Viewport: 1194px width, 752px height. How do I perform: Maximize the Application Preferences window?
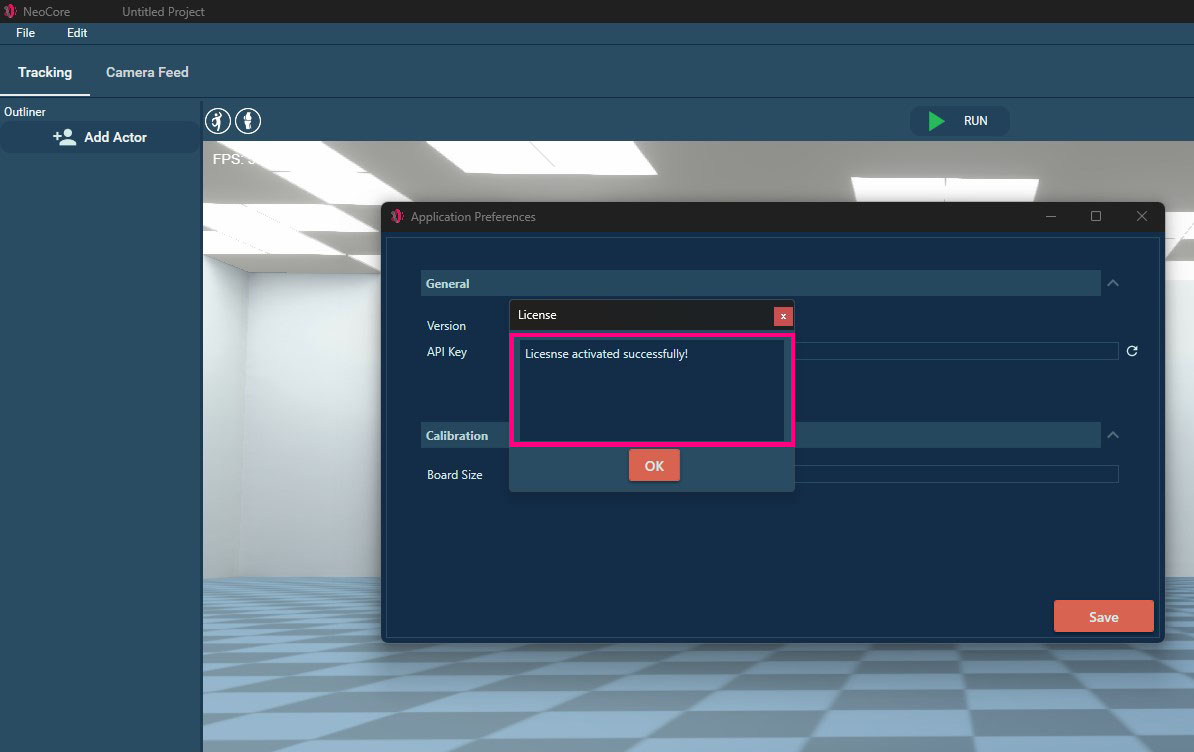pyautogui.click(x=1096, y=216)
